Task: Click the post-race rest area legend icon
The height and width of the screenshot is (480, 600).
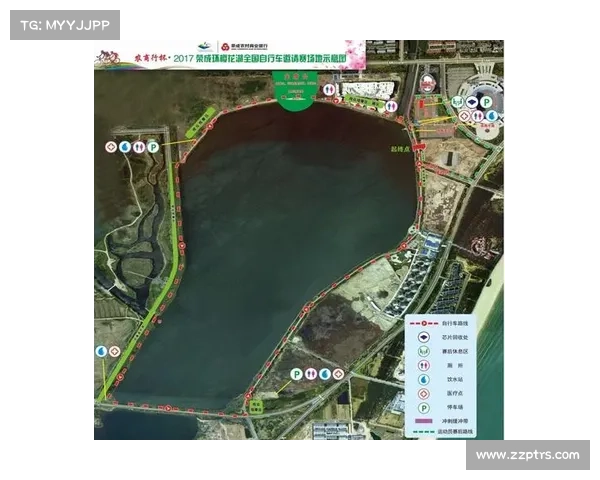Action: [424, 351]
